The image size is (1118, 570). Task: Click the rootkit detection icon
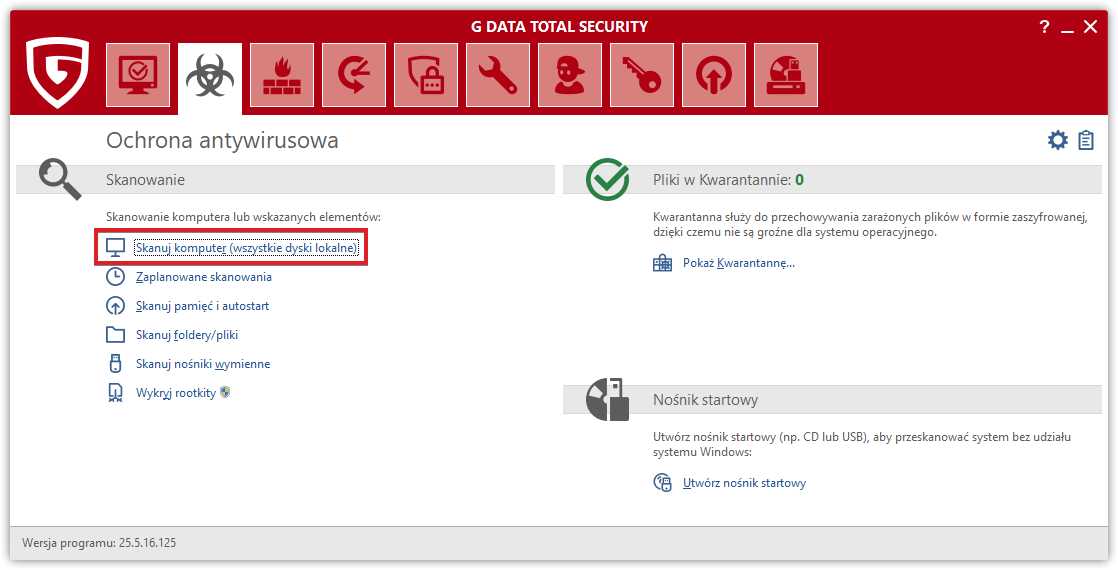(x=115, y=392)
